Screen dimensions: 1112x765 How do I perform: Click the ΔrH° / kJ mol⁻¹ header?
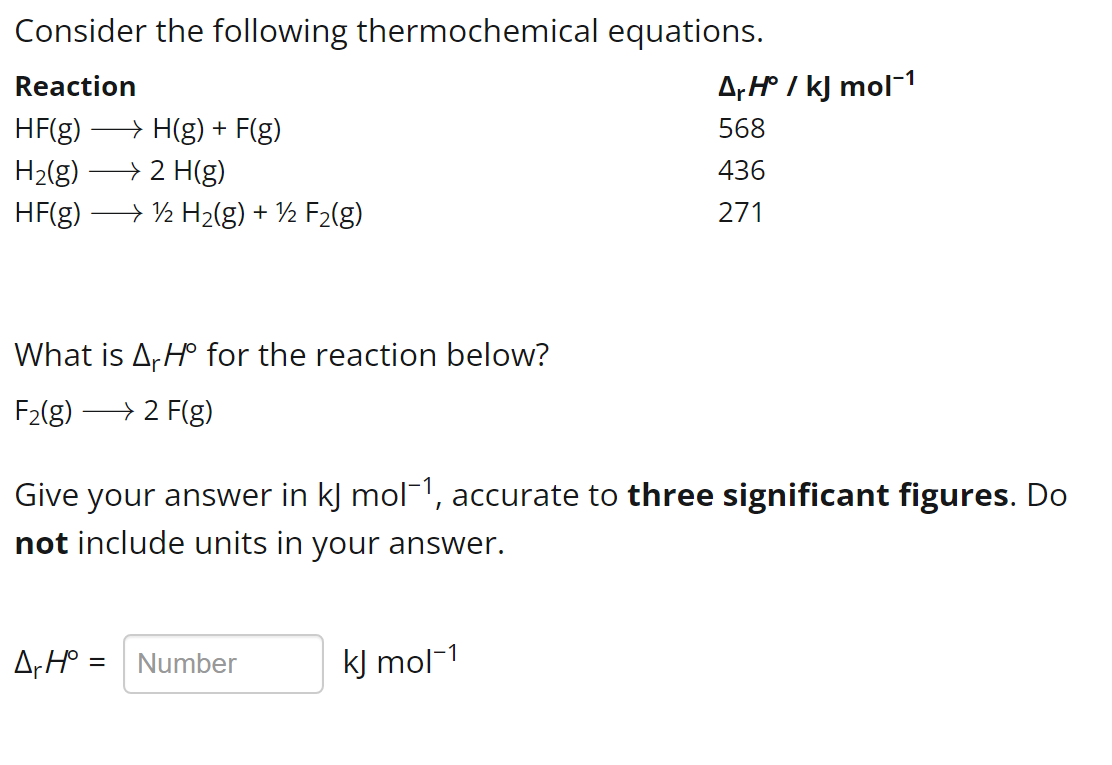pyautogui.click(x=815, y=85)
